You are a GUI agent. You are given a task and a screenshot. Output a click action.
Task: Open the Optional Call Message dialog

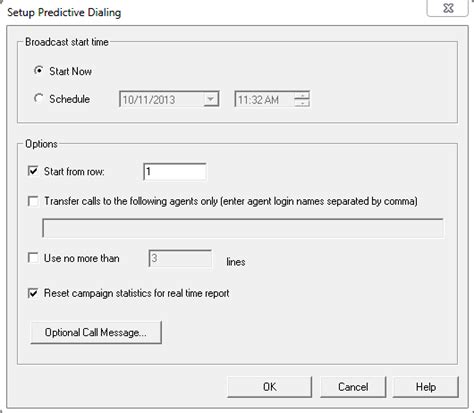click(x=96, y=332)
